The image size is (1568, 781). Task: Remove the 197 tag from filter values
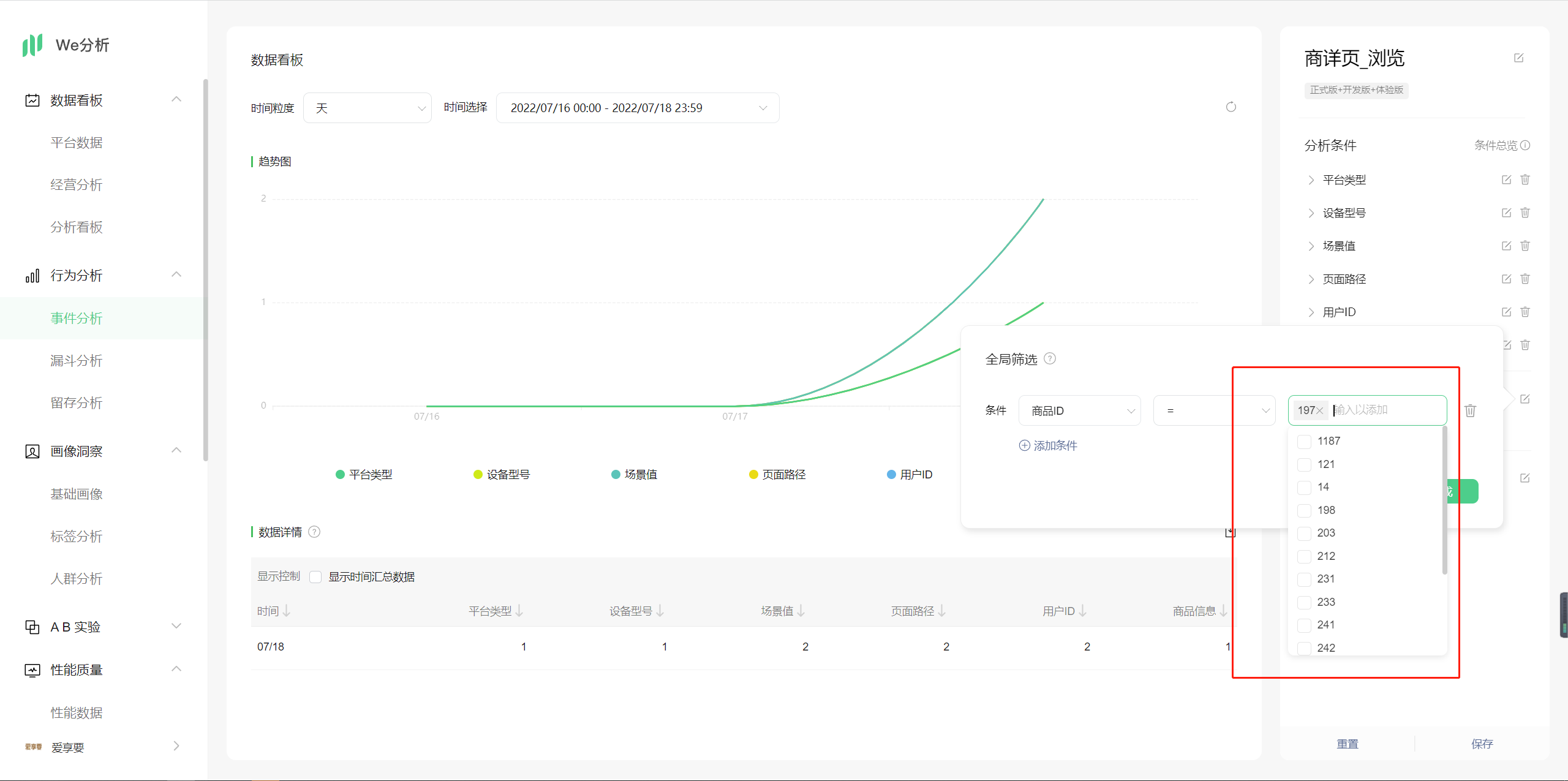tap(1320, 410)
